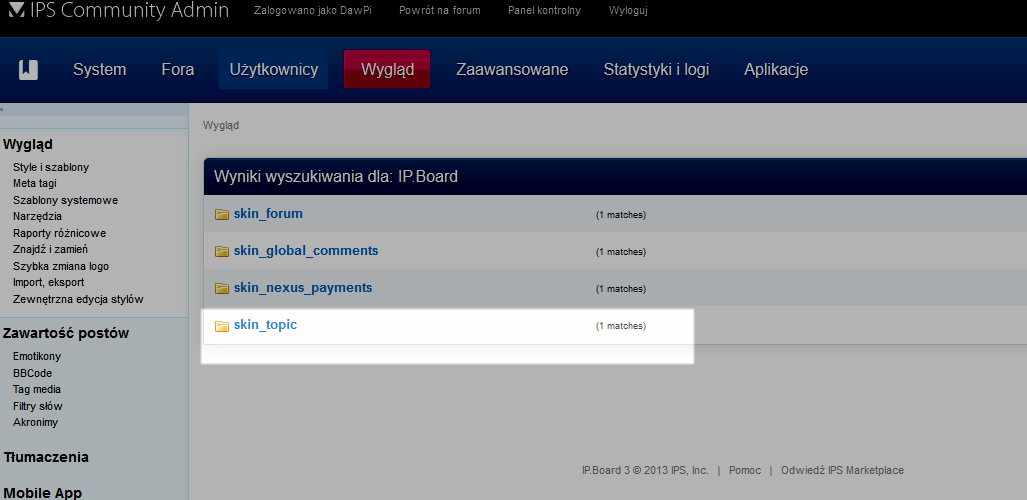
Task: Open Narzędzia in sidebar
Action: coord(37,216)
